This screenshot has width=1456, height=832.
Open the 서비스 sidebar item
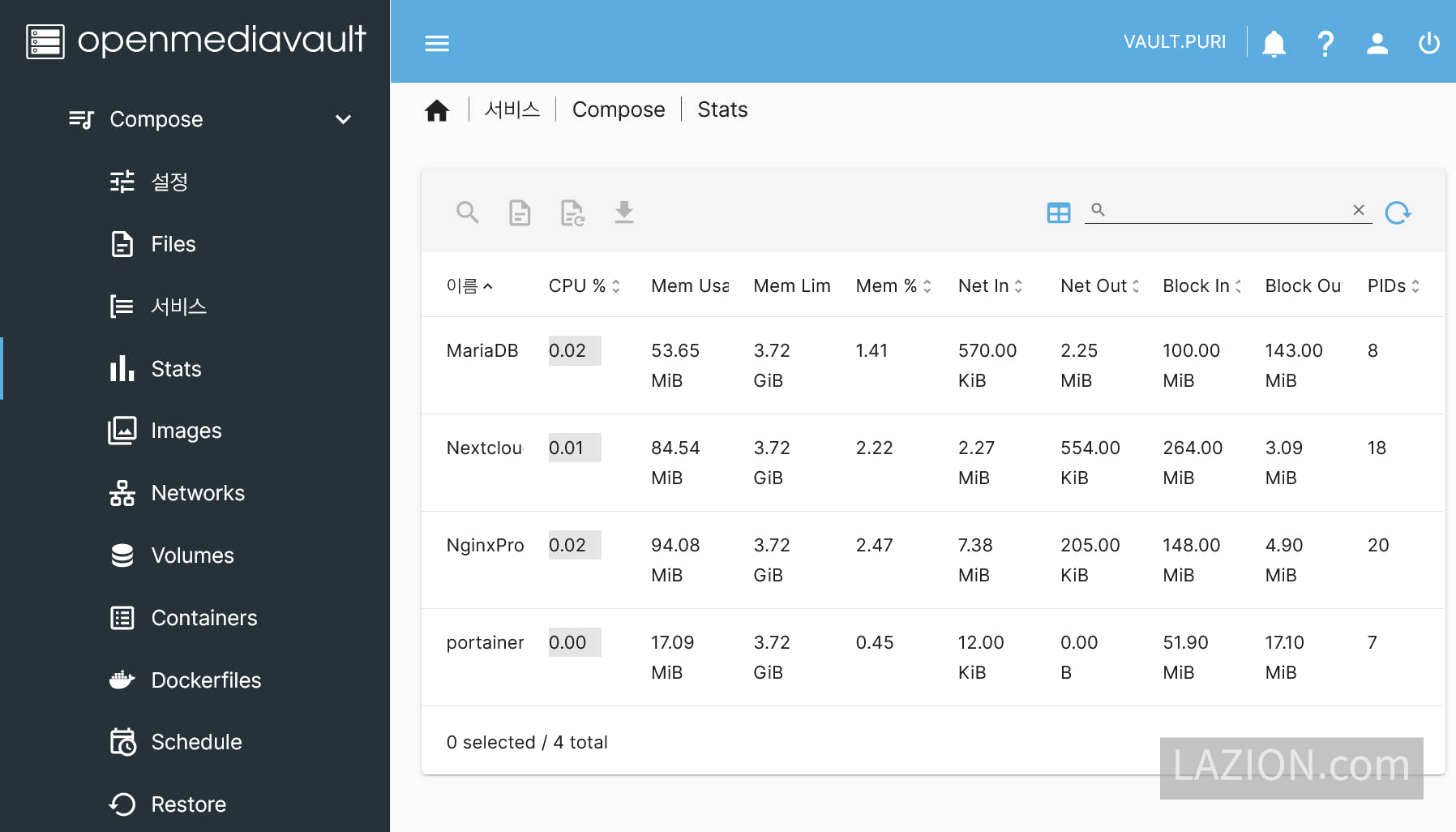195,307
